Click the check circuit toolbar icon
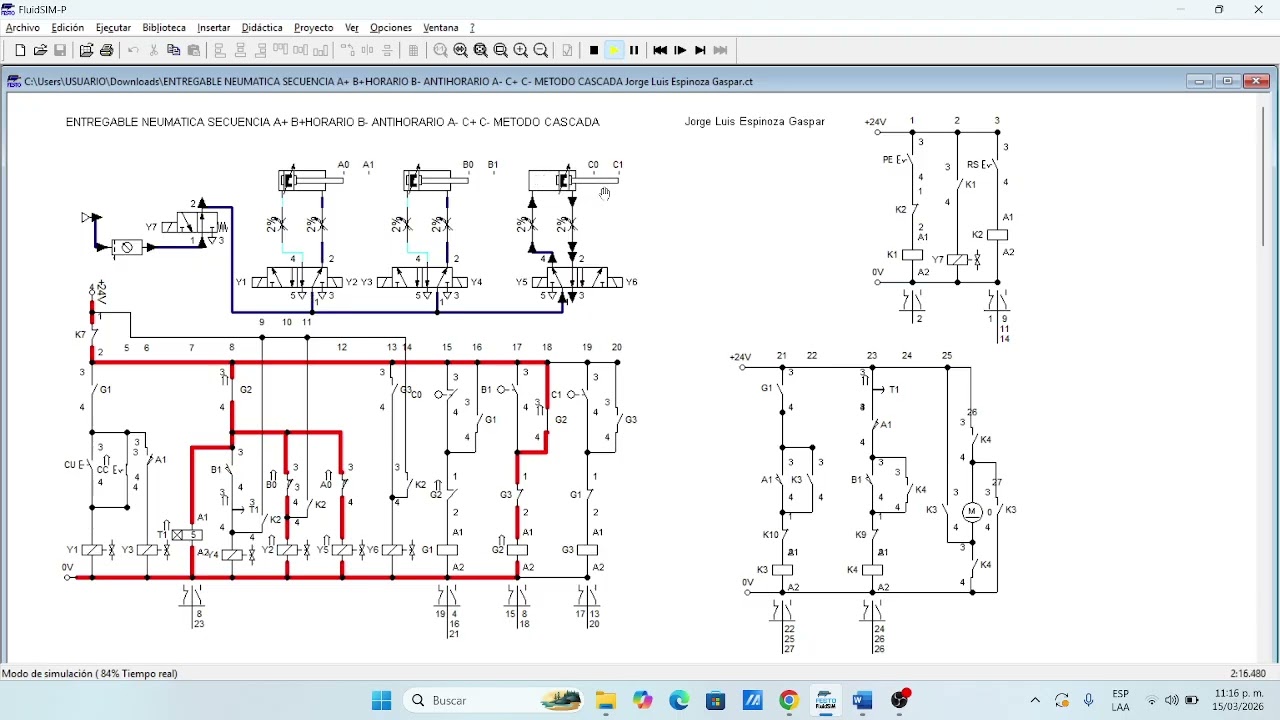This screenshot has height=720, width=1280. 567,50
